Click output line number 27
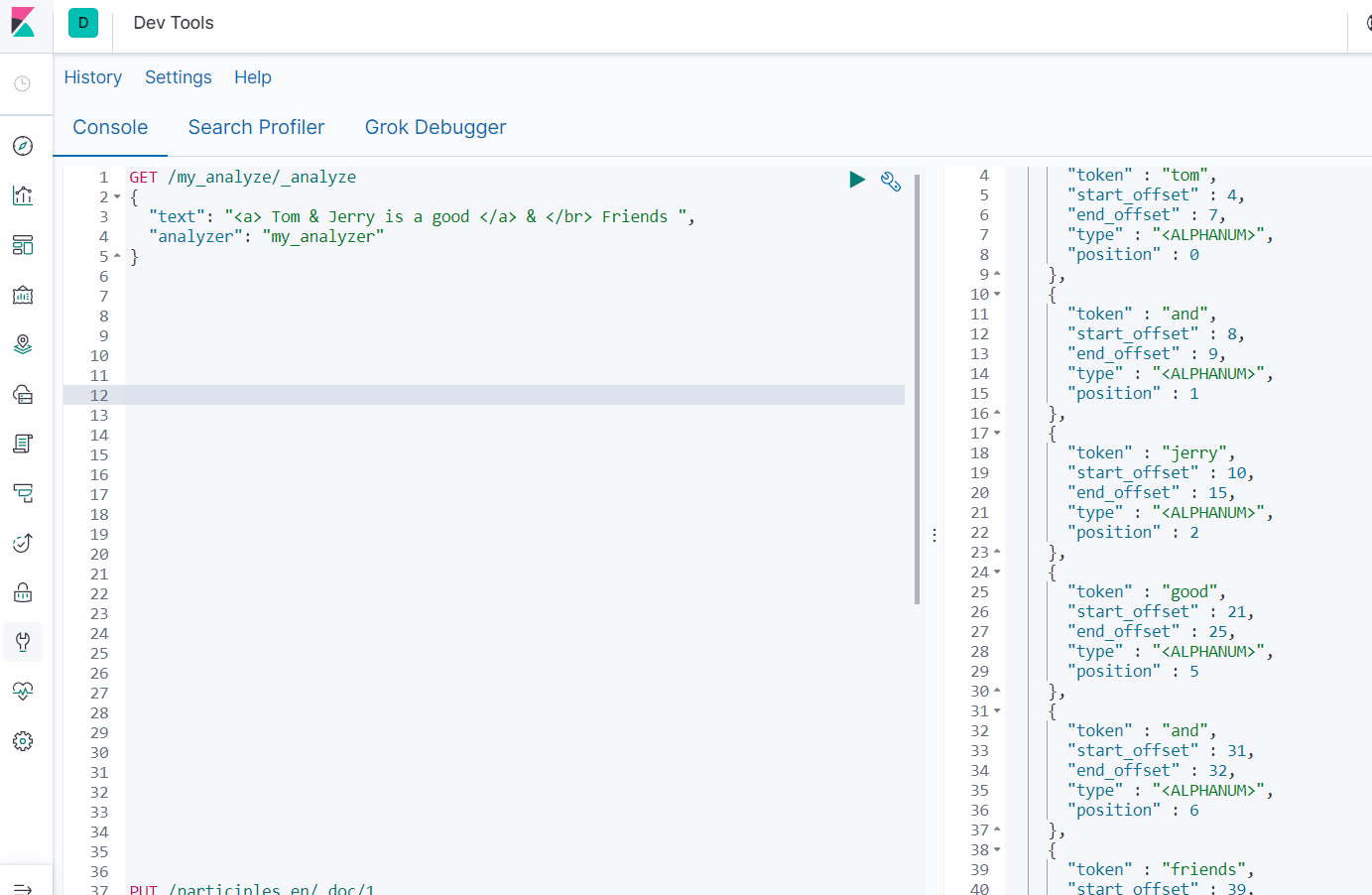The width and height of the screenshot is (1372, 895). (979, 631)
